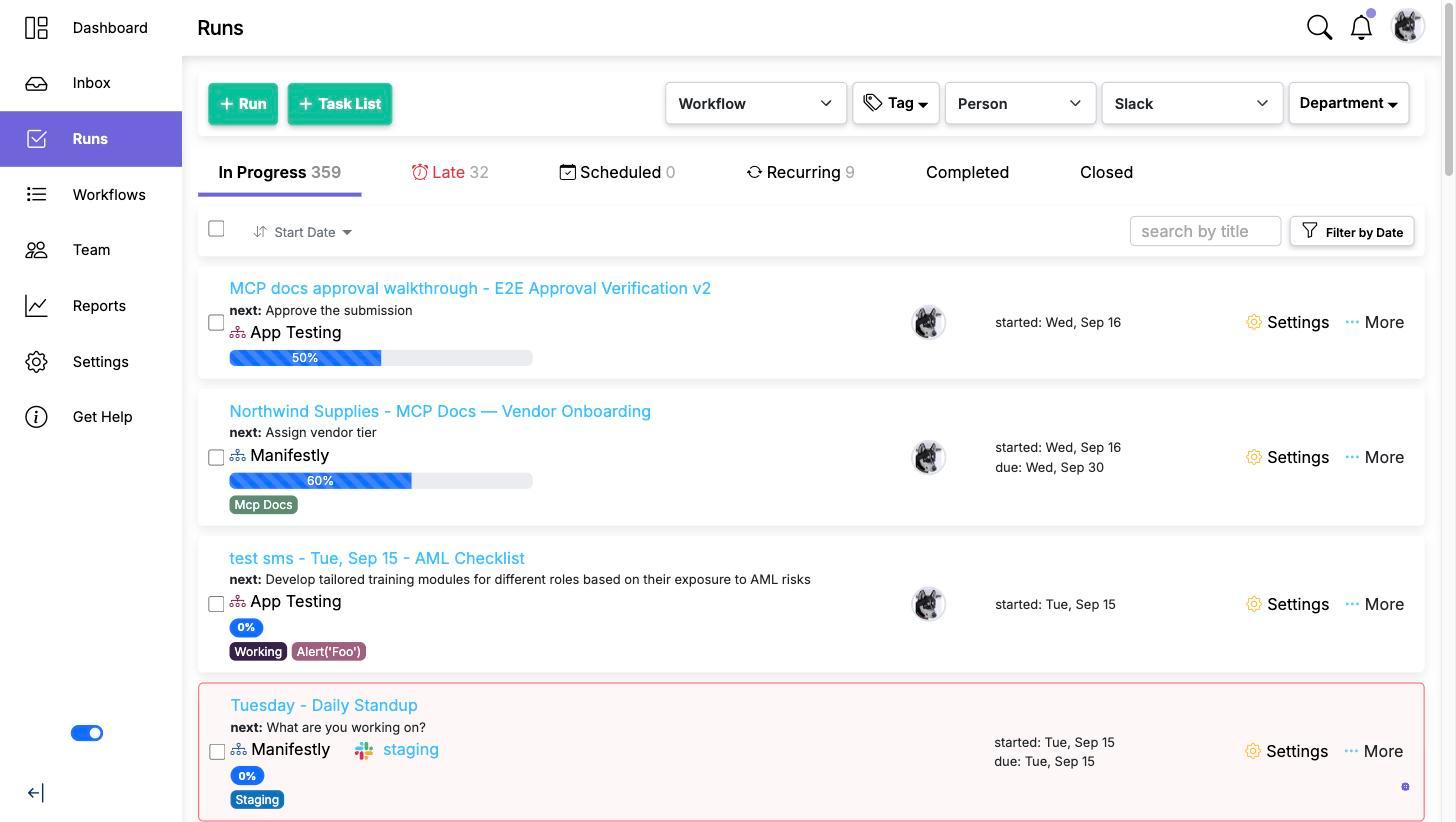Click the Workflows list icon
The width and height of the screenshot is (1456, 822).
coord(36,194)
